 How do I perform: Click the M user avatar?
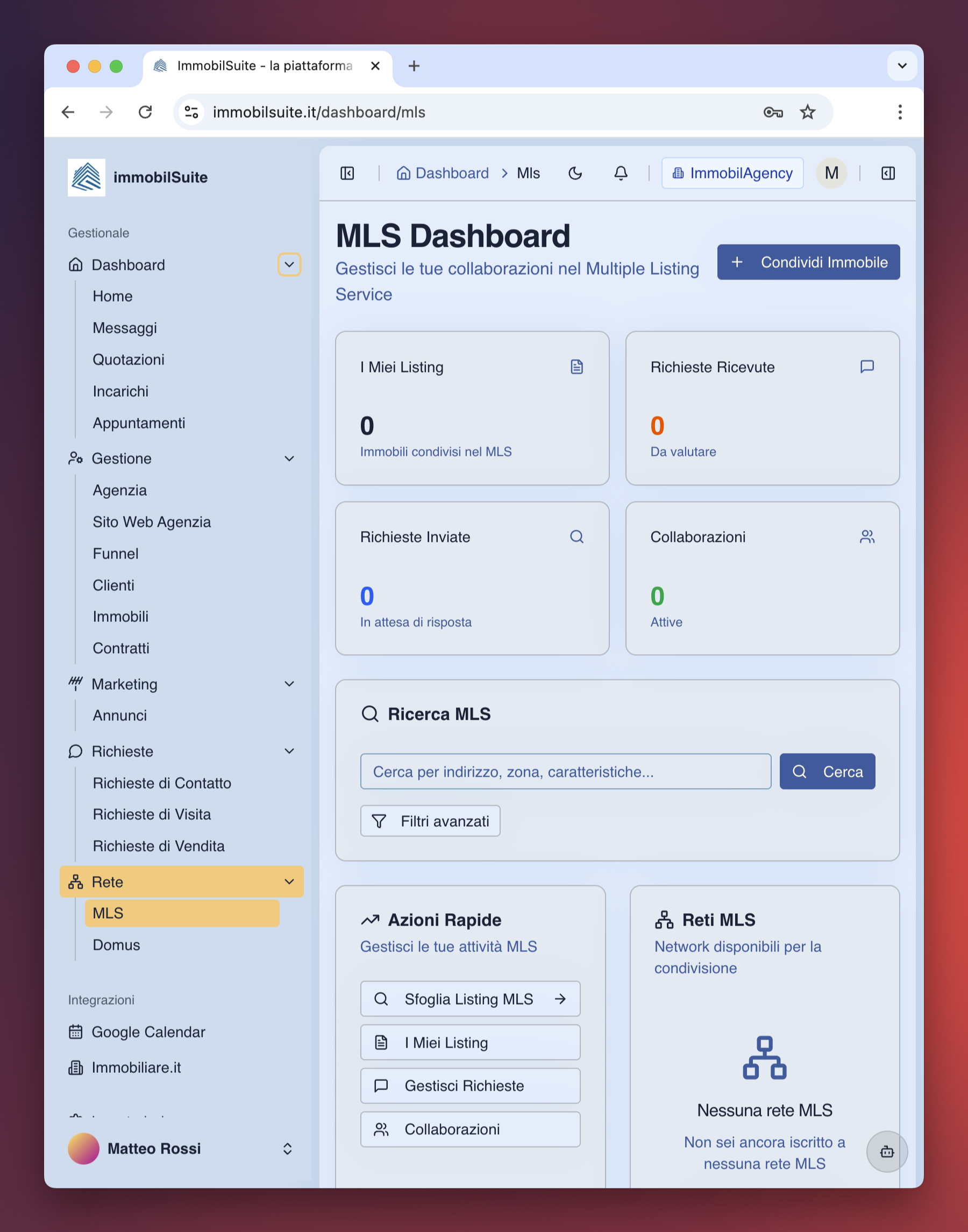[x=831, y=173]
